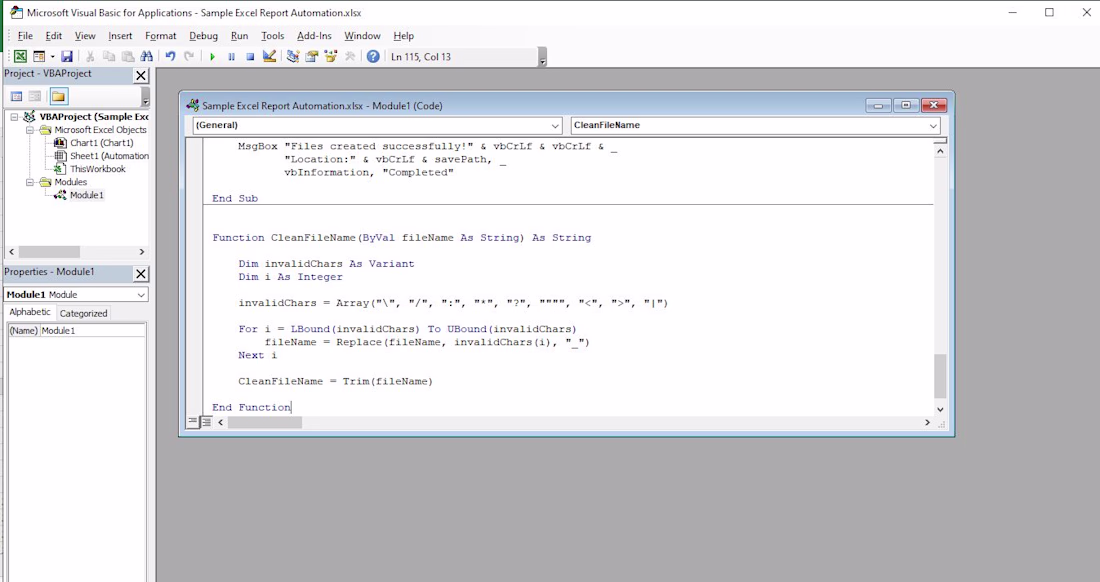Viewport: 1100px width, 582px height.
Task: Click the Insert UserForm toolbar icon
Action: coord(39,57)
